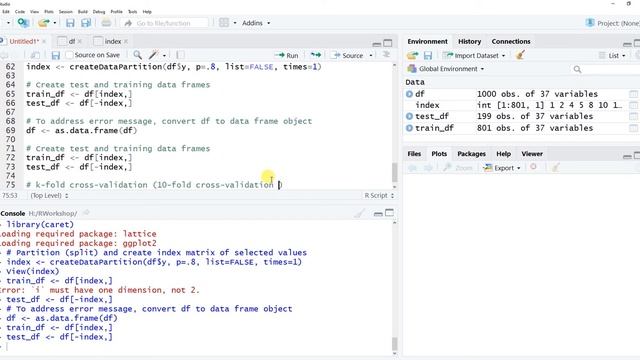This screenshot has height=360, width=640.
Task: Open R Script file type selector
Action: tap(379, 196)
